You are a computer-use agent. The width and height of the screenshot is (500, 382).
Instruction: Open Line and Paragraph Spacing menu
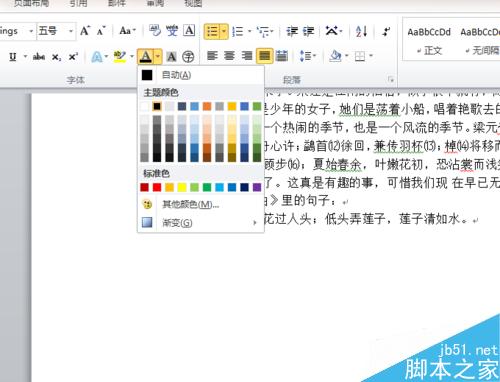(307, 56)
